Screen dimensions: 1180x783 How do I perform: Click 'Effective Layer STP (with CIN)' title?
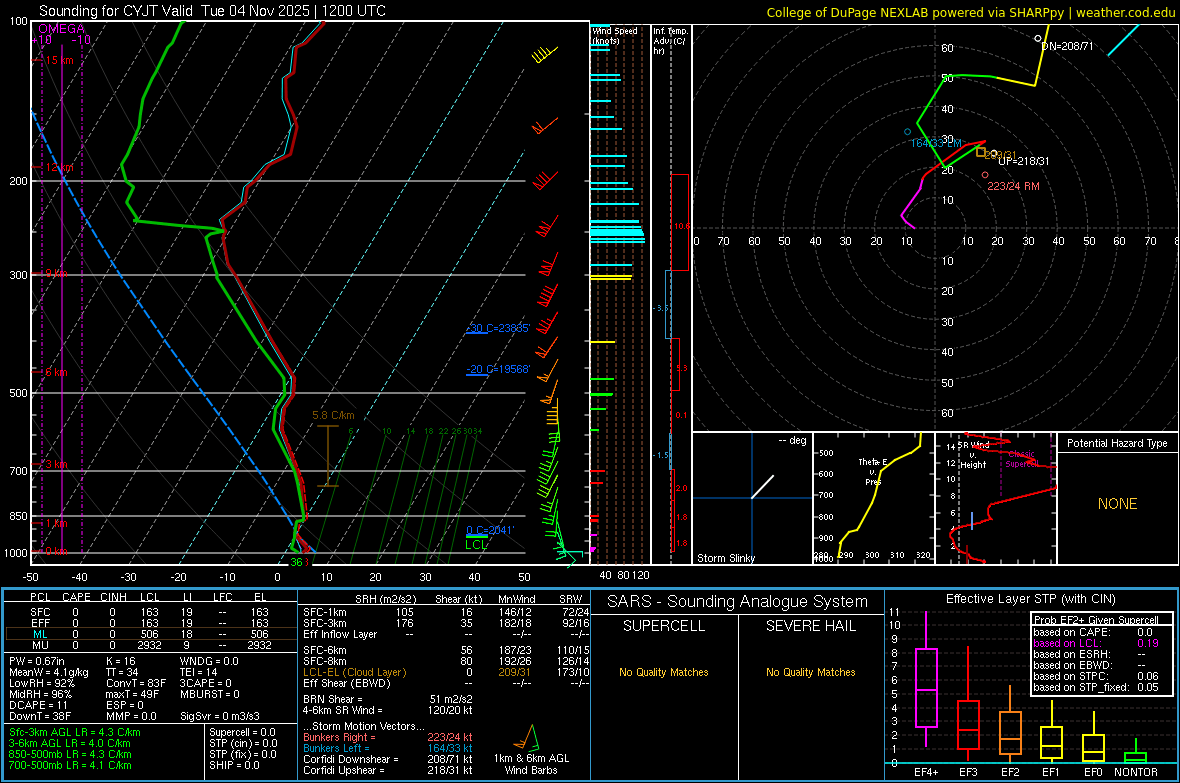point(1030,599)
